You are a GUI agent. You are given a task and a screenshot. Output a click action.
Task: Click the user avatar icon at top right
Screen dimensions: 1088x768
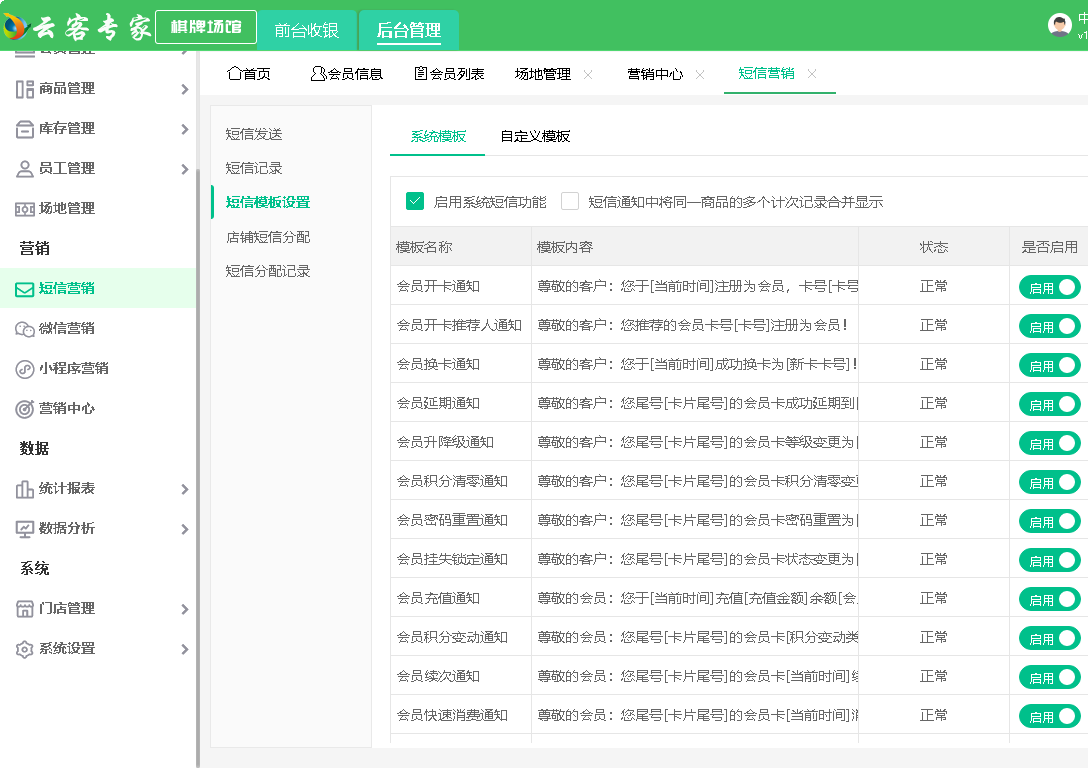point(1059,25)
